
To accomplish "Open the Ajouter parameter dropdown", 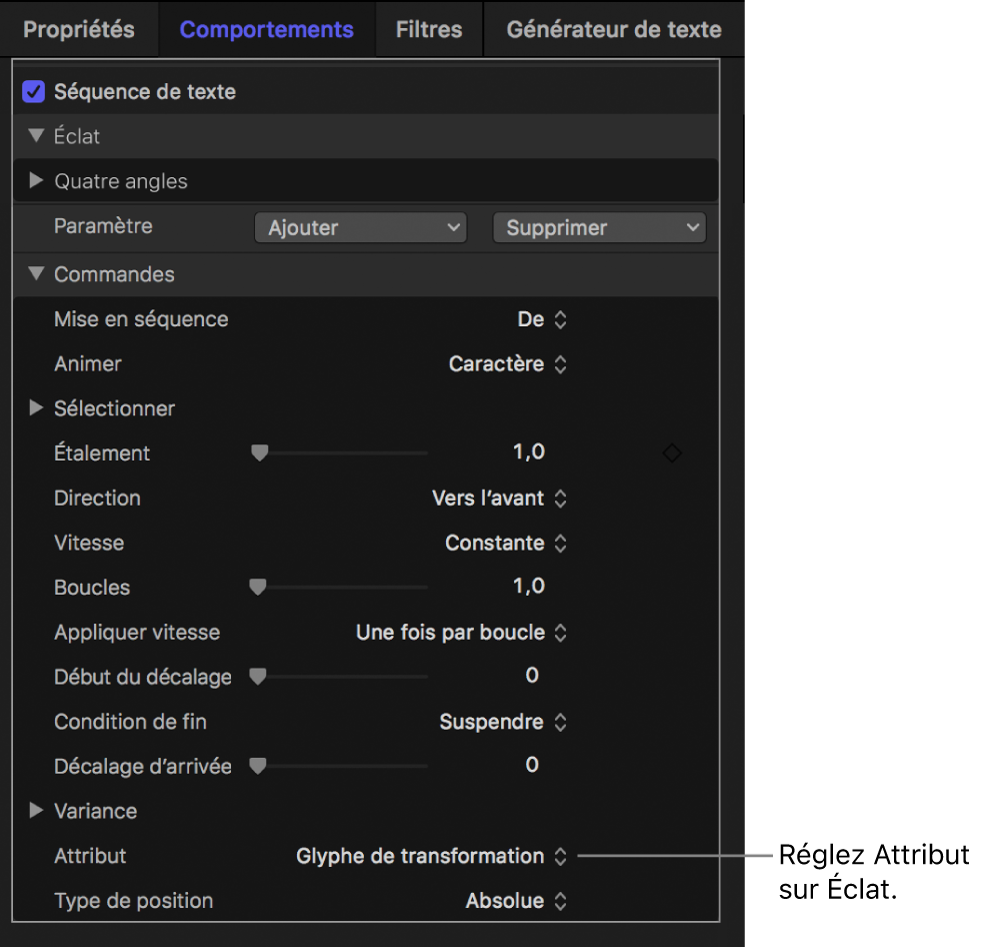I will click(x=360, y=228).
